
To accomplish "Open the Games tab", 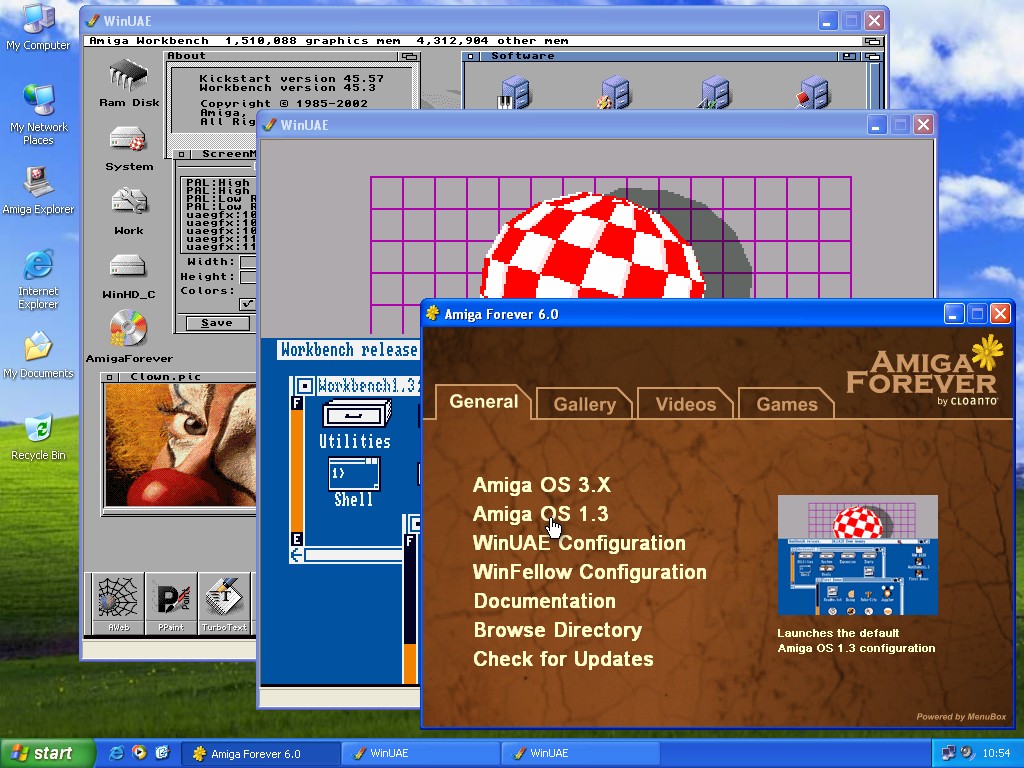I will (x=787, y=404).
